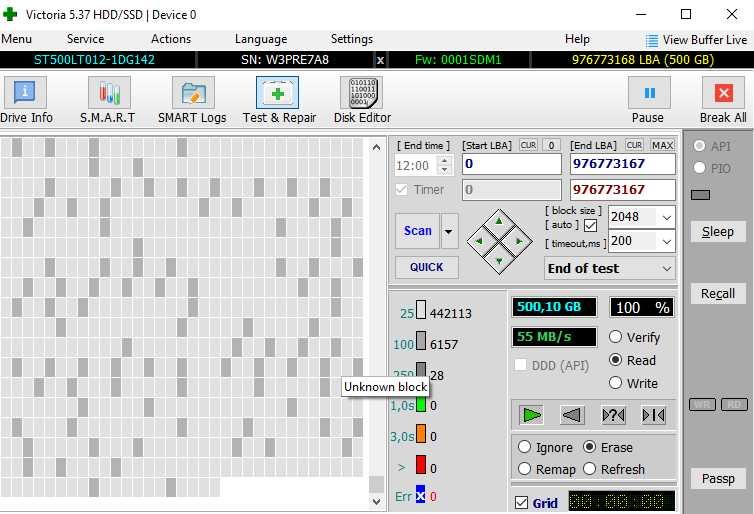Screen dimensions: 754x514
Task: Click the Passp button
Action: coord(718,479)
